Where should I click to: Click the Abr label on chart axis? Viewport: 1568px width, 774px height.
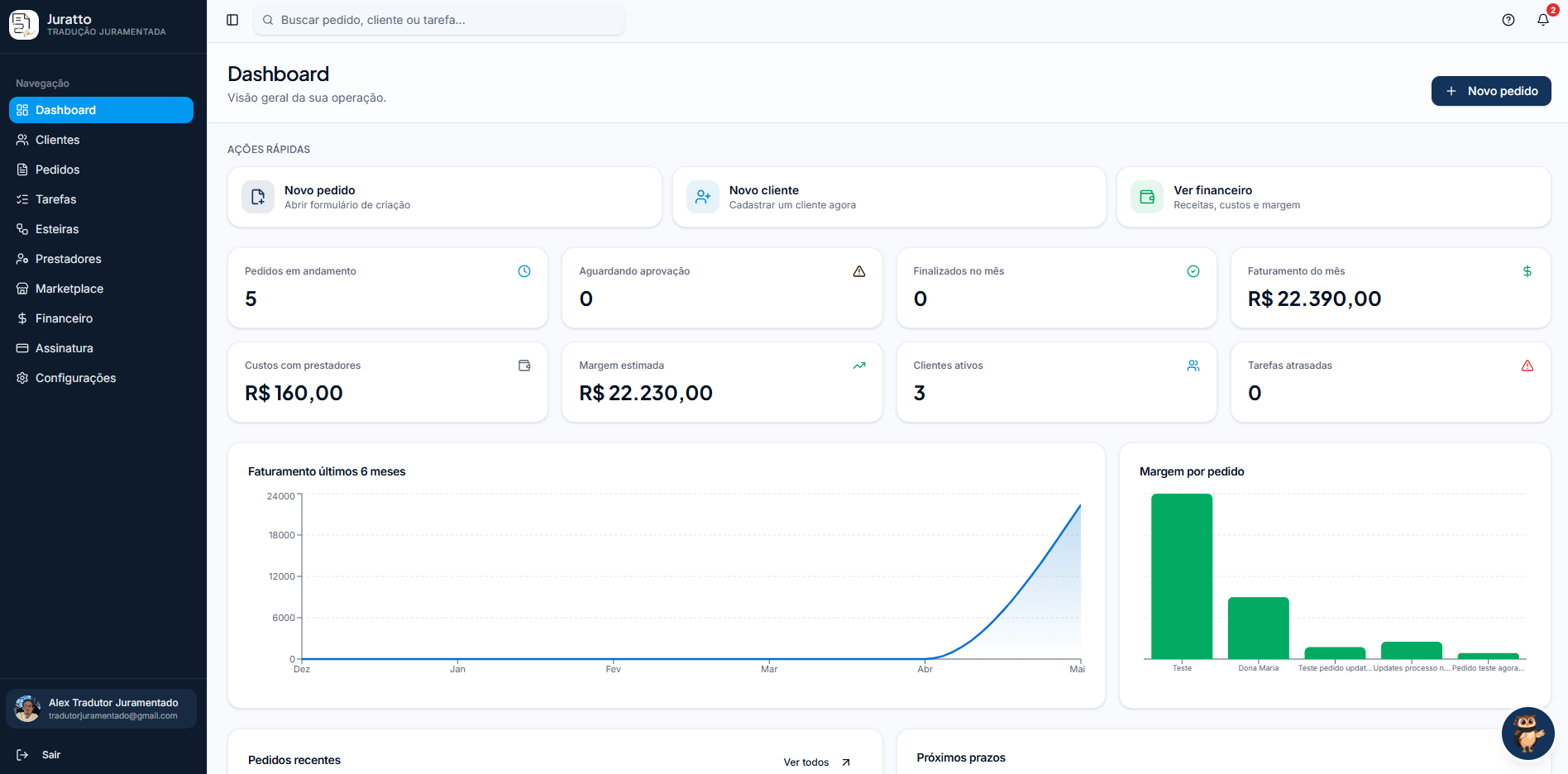[925, 669]
